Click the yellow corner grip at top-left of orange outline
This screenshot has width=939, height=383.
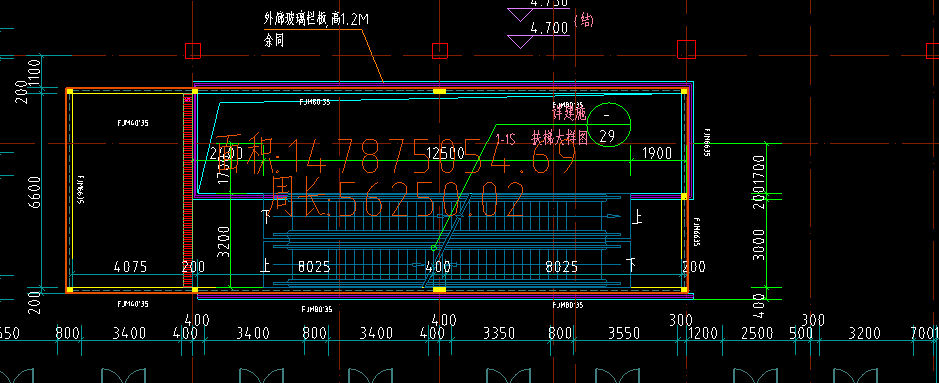pyautogui.click(x=69, y=91)
